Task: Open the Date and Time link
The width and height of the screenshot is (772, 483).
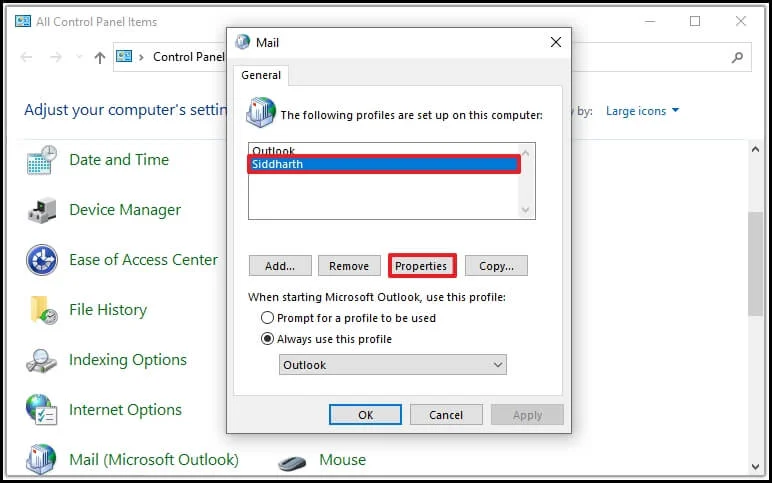Action: click(x=119, y=160)
